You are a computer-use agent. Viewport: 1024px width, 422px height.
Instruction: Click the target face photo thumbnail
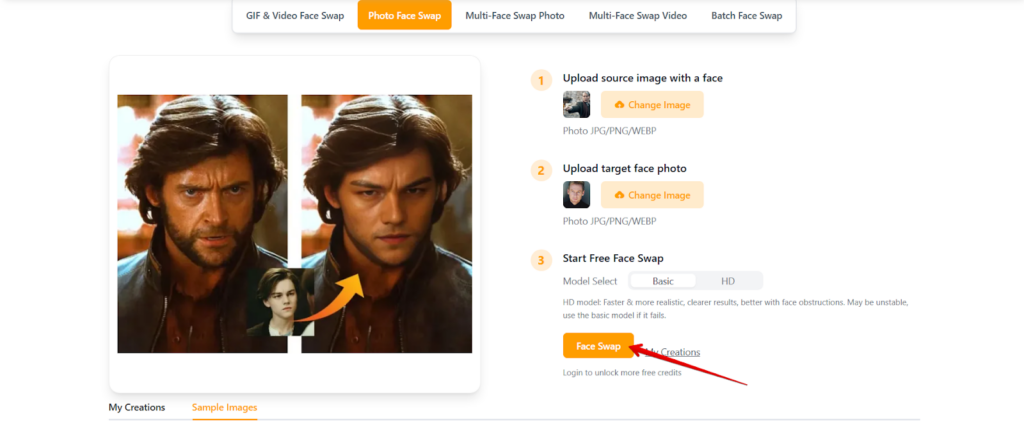click(577, 195)
